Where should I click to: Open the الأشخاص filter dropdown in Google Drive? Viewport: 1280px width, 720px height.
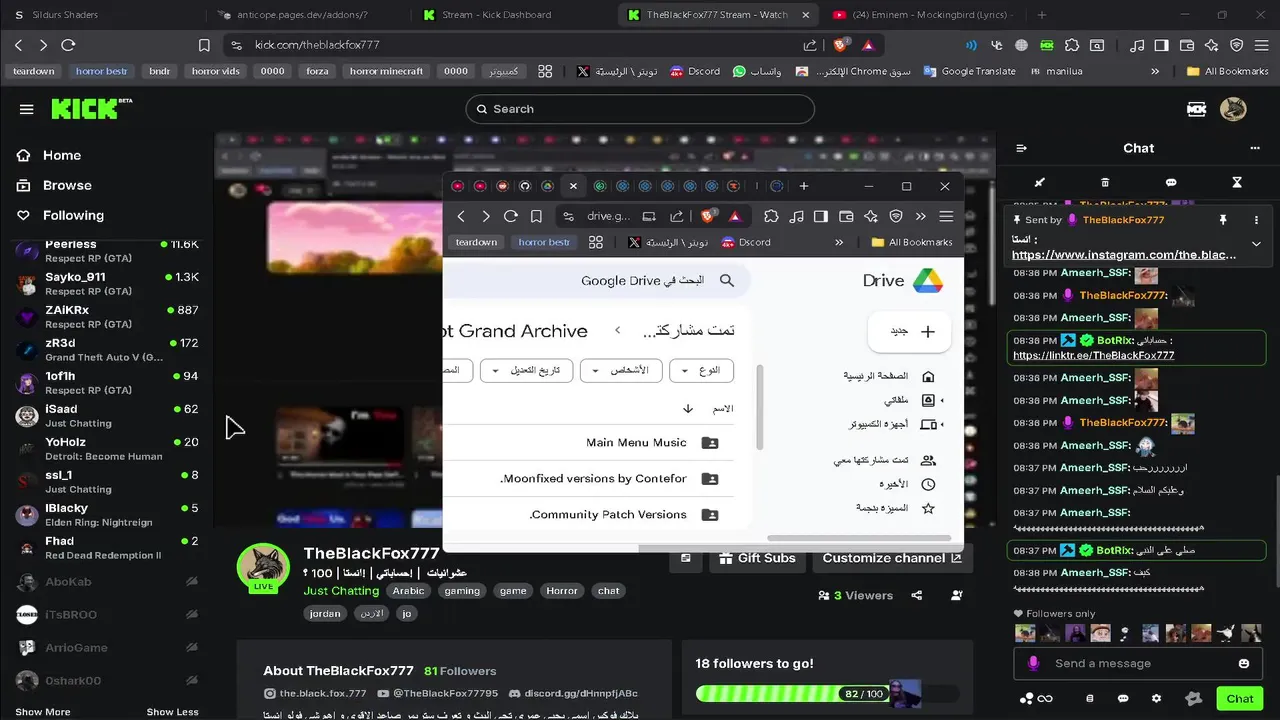coord(620,371)
